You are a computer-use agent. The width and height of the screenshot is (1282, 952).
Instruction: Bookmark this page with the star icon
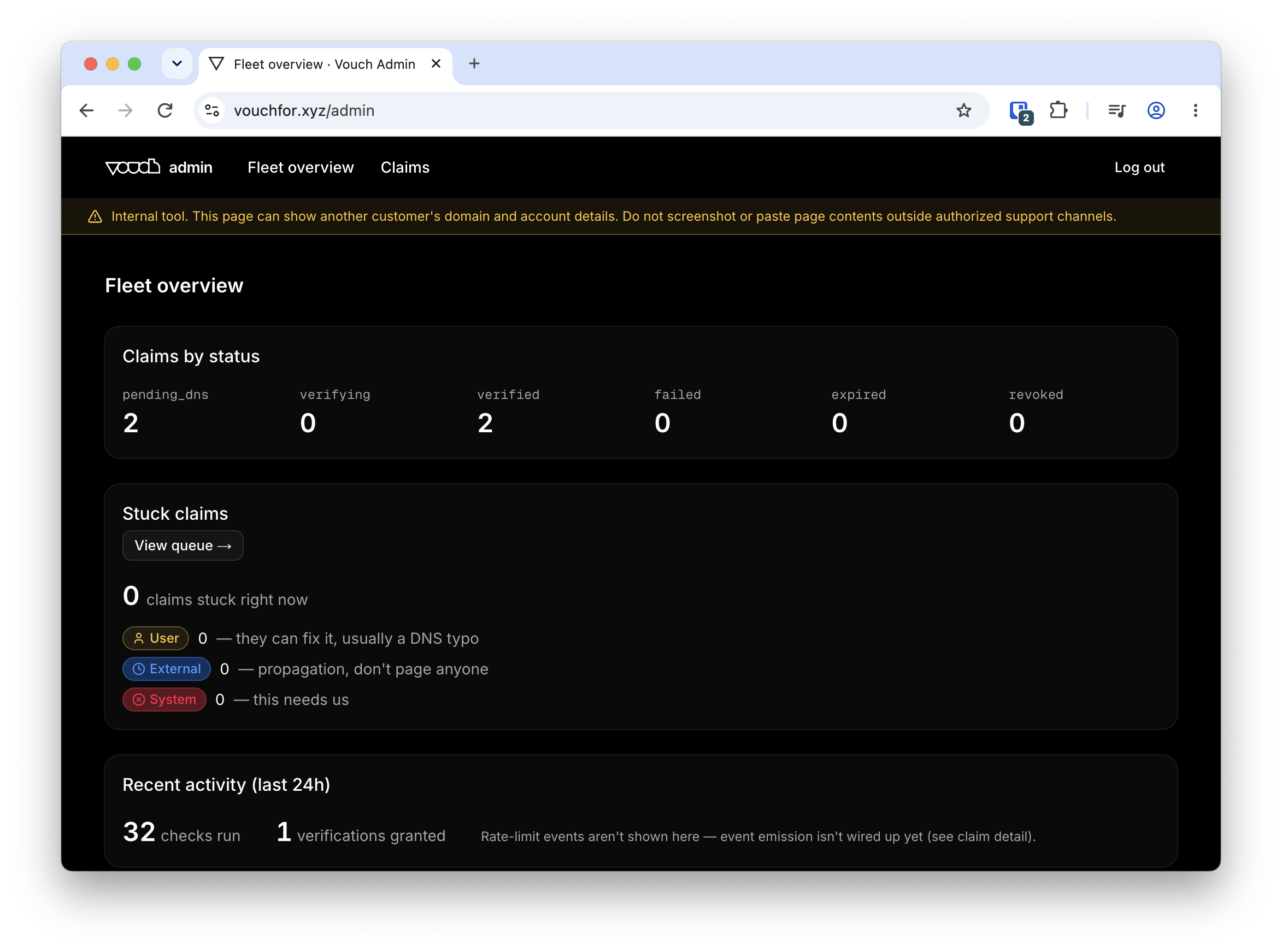point(963,110)
